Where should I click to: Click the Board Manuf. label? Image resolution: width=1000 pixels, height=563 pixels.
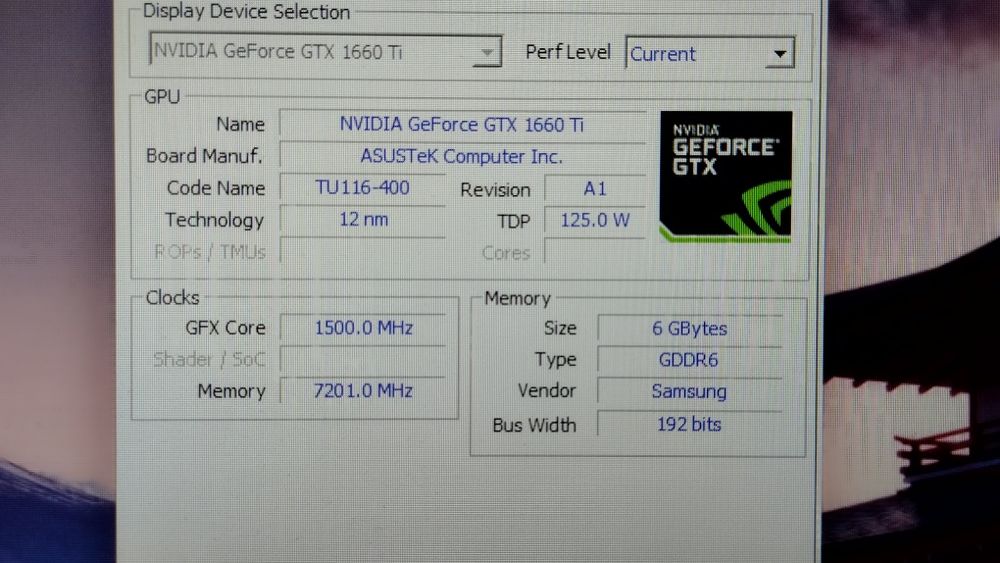(x=204, y=156)
